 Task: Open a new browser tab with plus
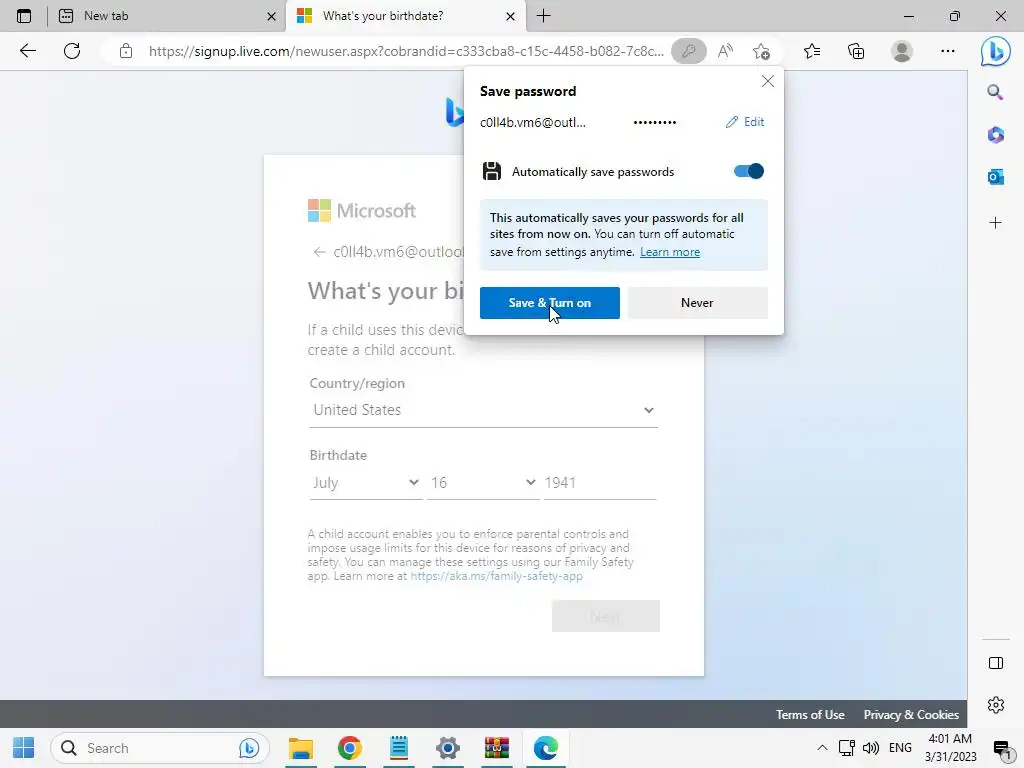pos(543,16)
